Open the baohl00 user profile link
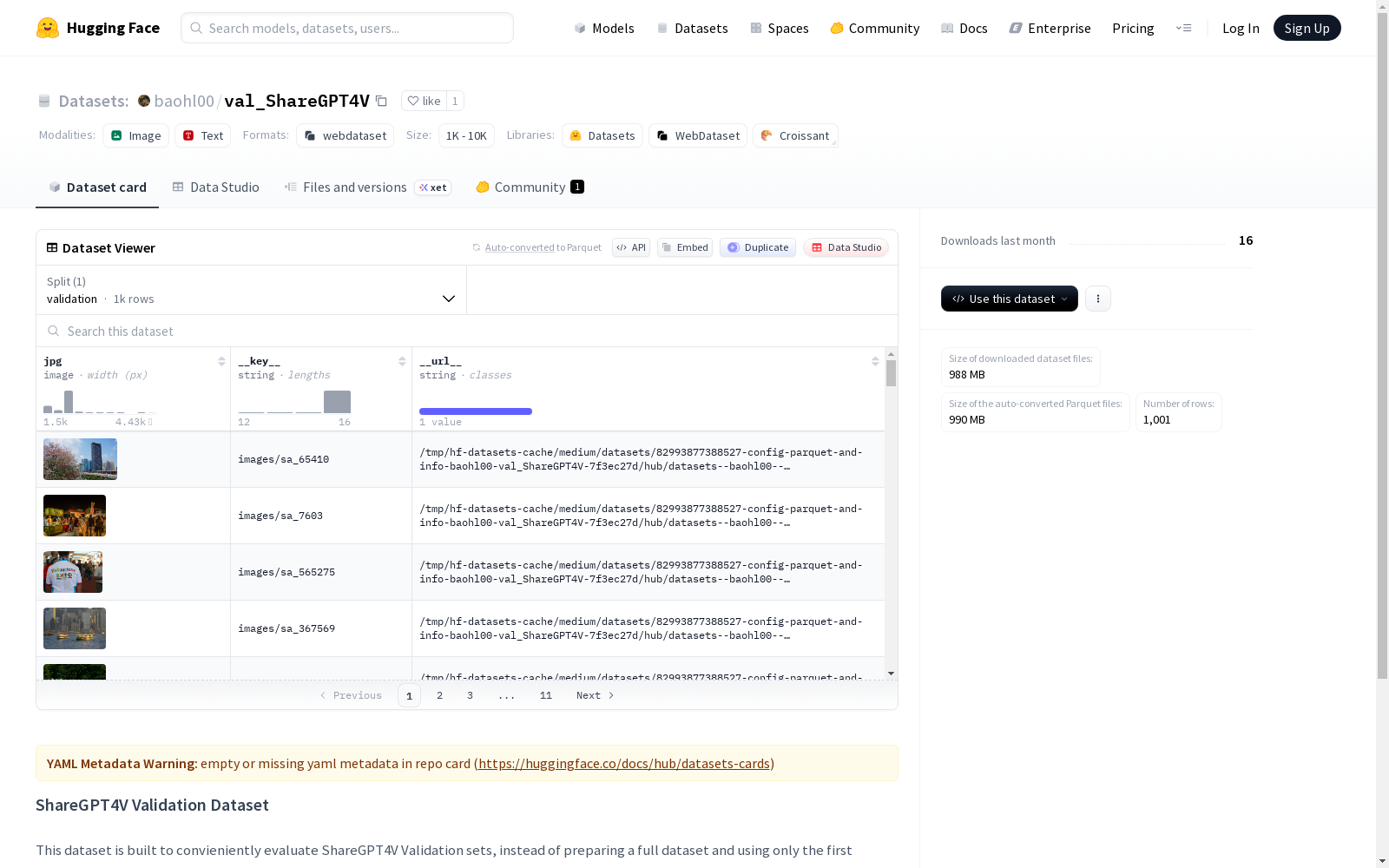This screenshot has height=868, width=1389. point(184,101)
